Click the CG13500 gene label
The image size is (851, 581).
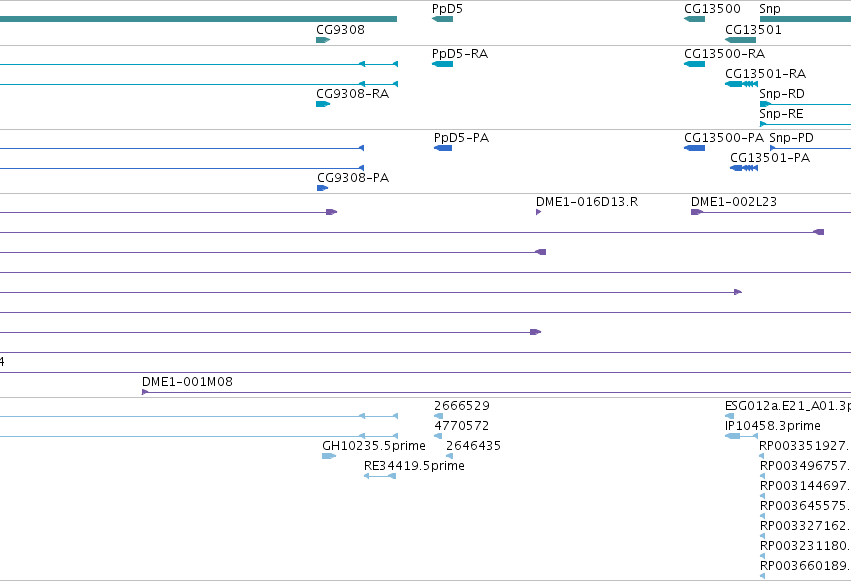[x=712, y=9]
